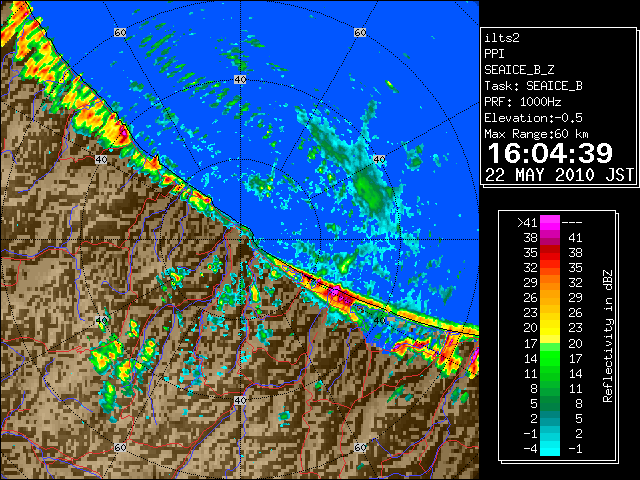Click the ">41" legend label
The width and height of the screenshot is (640, 480).
527,223
